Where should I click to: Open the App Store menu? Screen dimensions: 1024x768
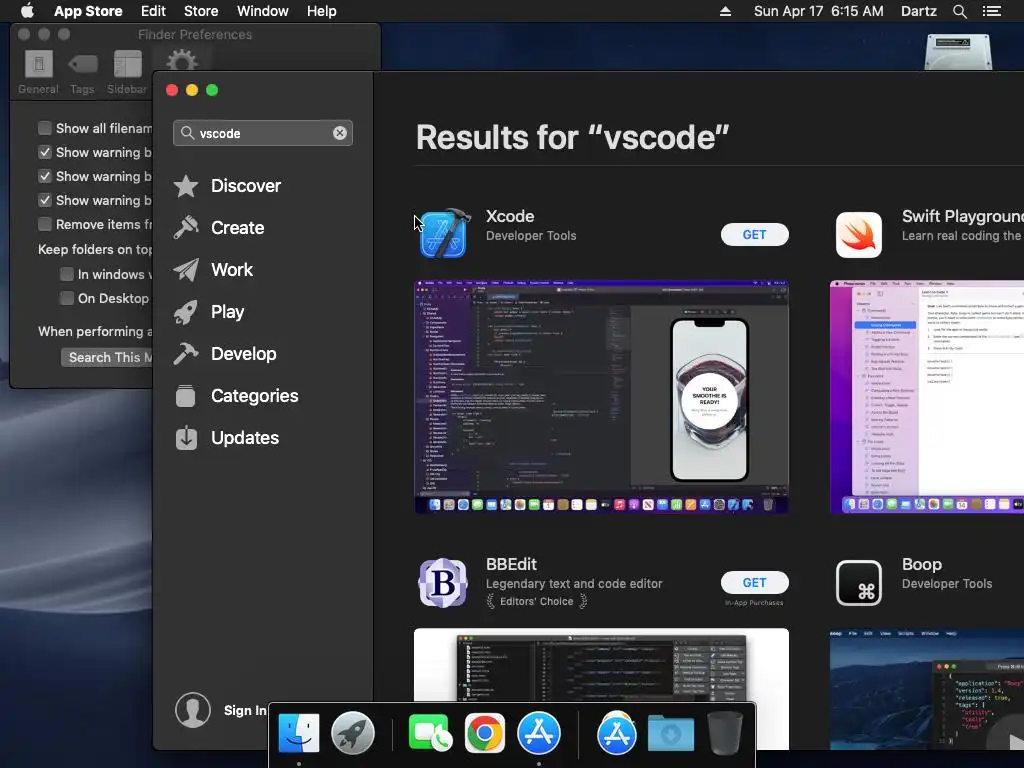pyautogui.click(x=88, y=11)
